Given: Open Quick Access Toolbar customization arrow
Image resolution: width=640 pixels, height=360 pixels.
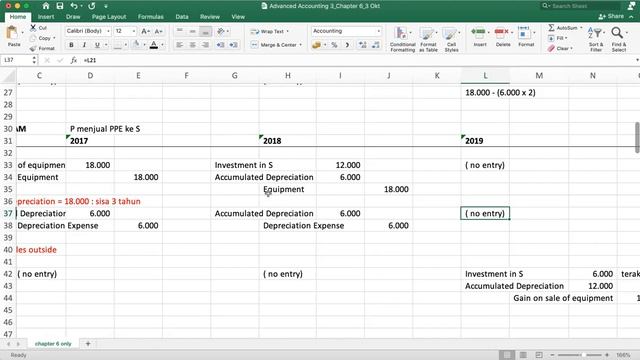Looking at the screenshot, I should 106,6.
